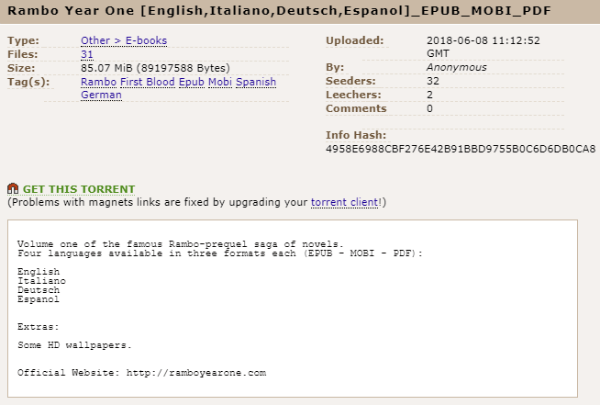Viewport: 600px width, 405px height.
Task: Click the Comments count 0
Action: tap(430, 109)
